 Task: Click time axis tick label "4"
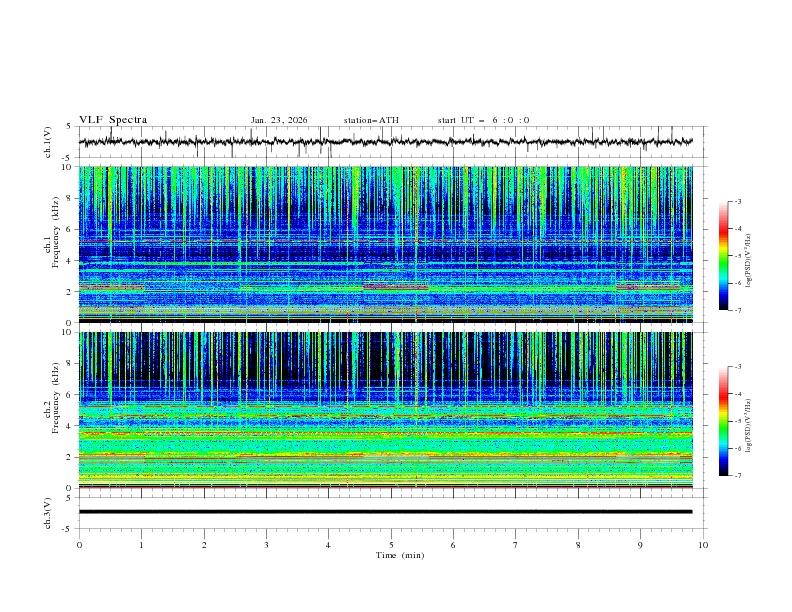pyautogui.click(x=328, y=545)
